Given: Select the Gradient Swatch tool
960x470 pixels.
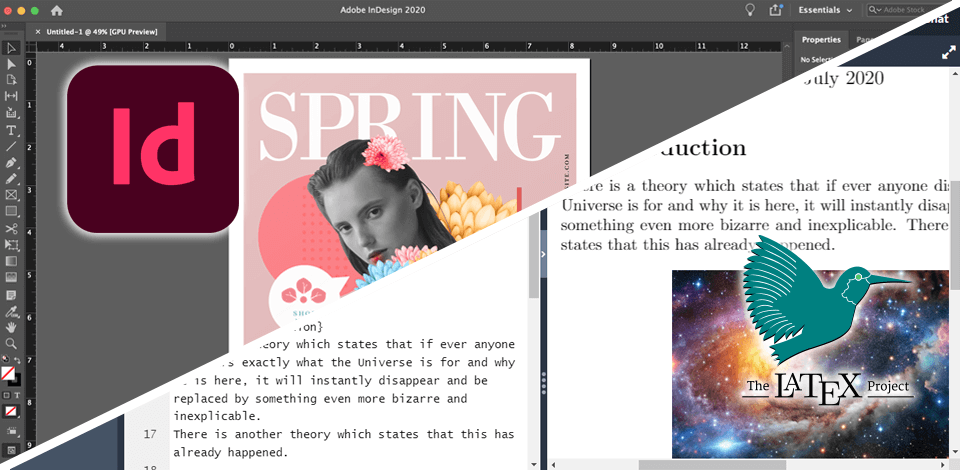Looking at the screenshot, I should 11,261.
